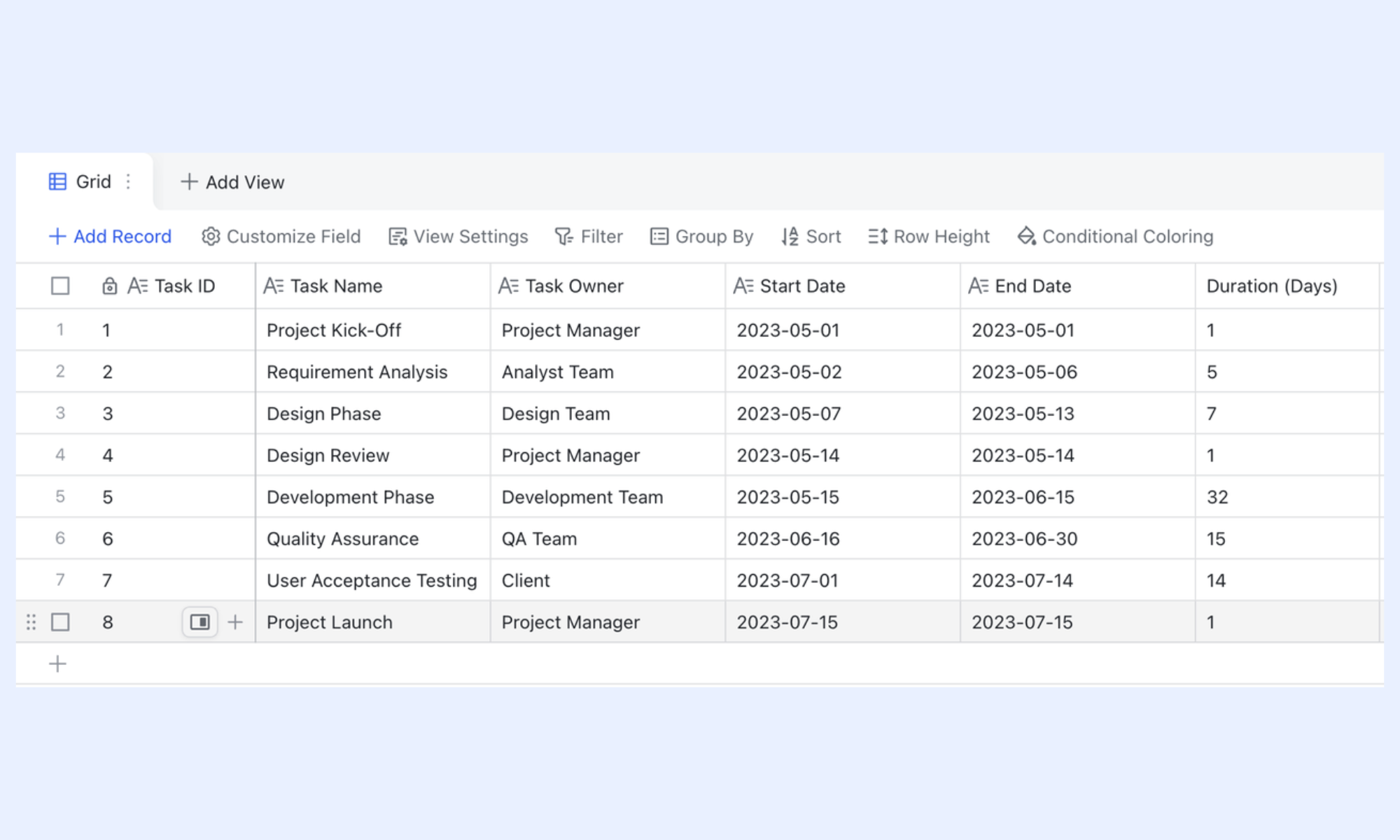
Task: Click the Sort A-Z icon
Action: click(x=790, y=237)
